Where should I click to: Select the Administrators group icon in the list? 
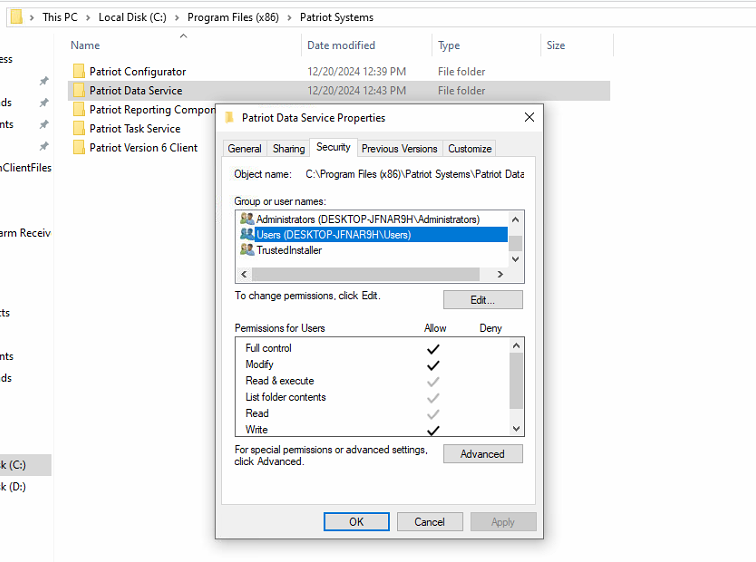[x=247, y=219]
